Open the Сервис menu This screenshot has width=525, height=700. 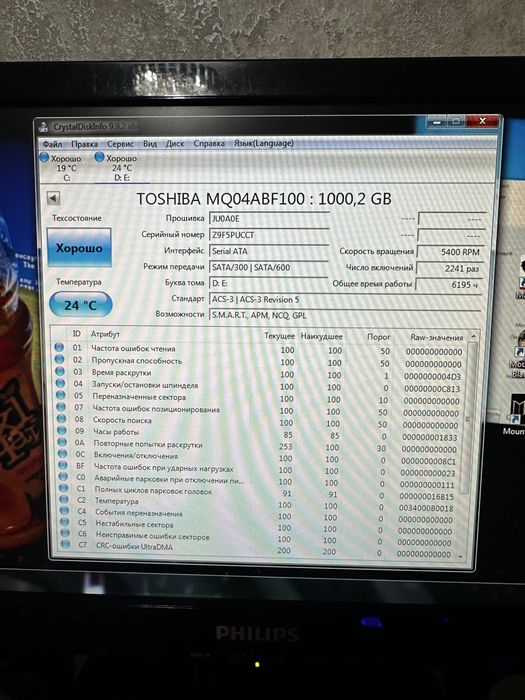coord(121,144)
